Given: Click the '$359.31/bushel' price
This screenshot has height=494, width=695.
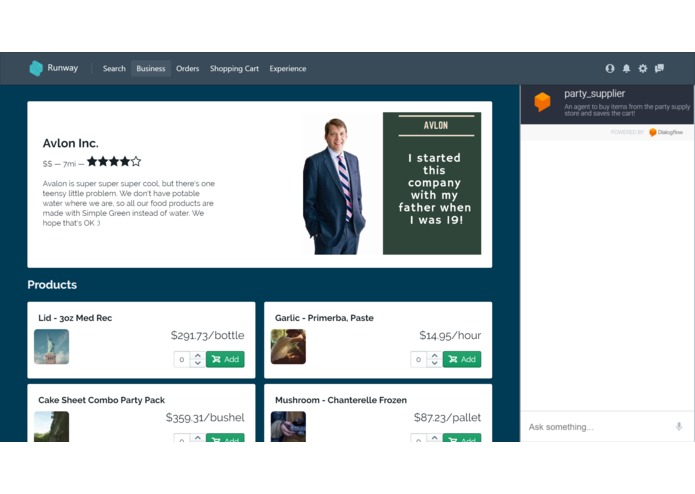Looking at the screenshot, I should (205, 417).
